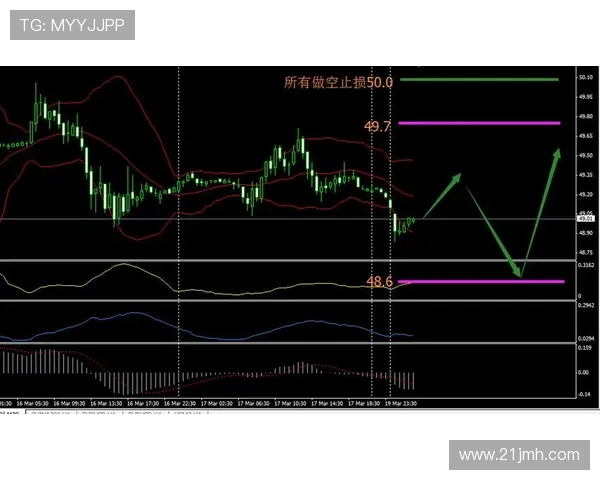Click the TG: MYYJJPP badge

coord(72,26)
